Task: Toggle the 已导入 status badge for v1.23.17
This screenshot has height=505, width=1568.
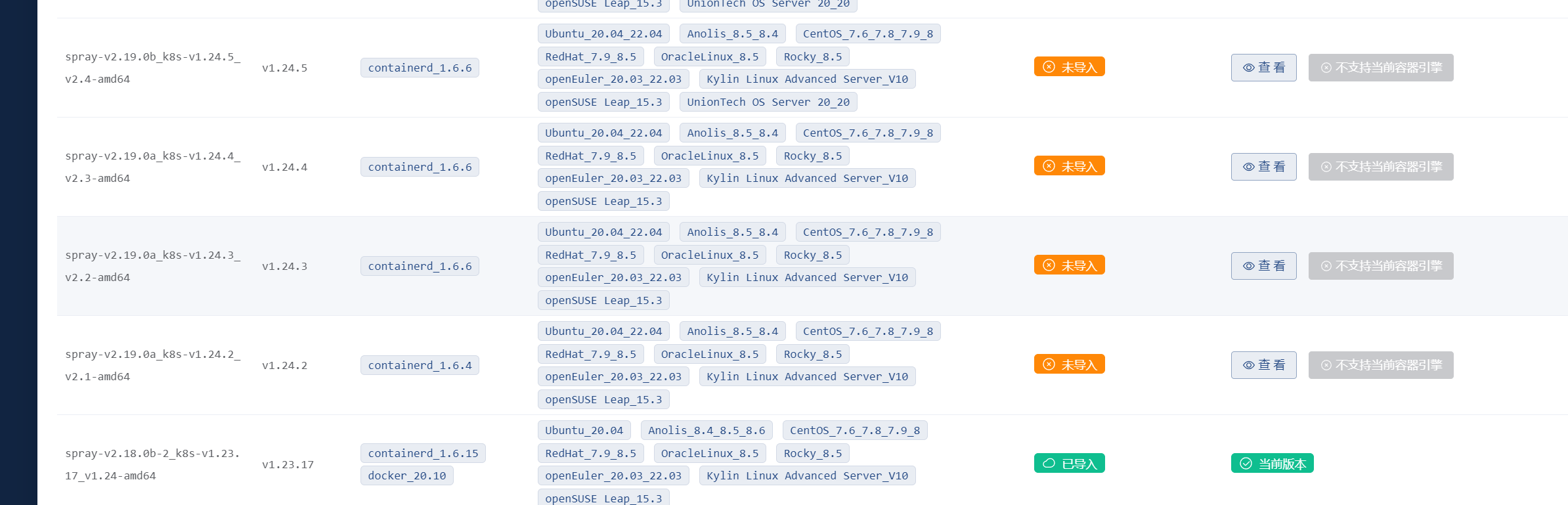Action: [x=1069, y=462]
